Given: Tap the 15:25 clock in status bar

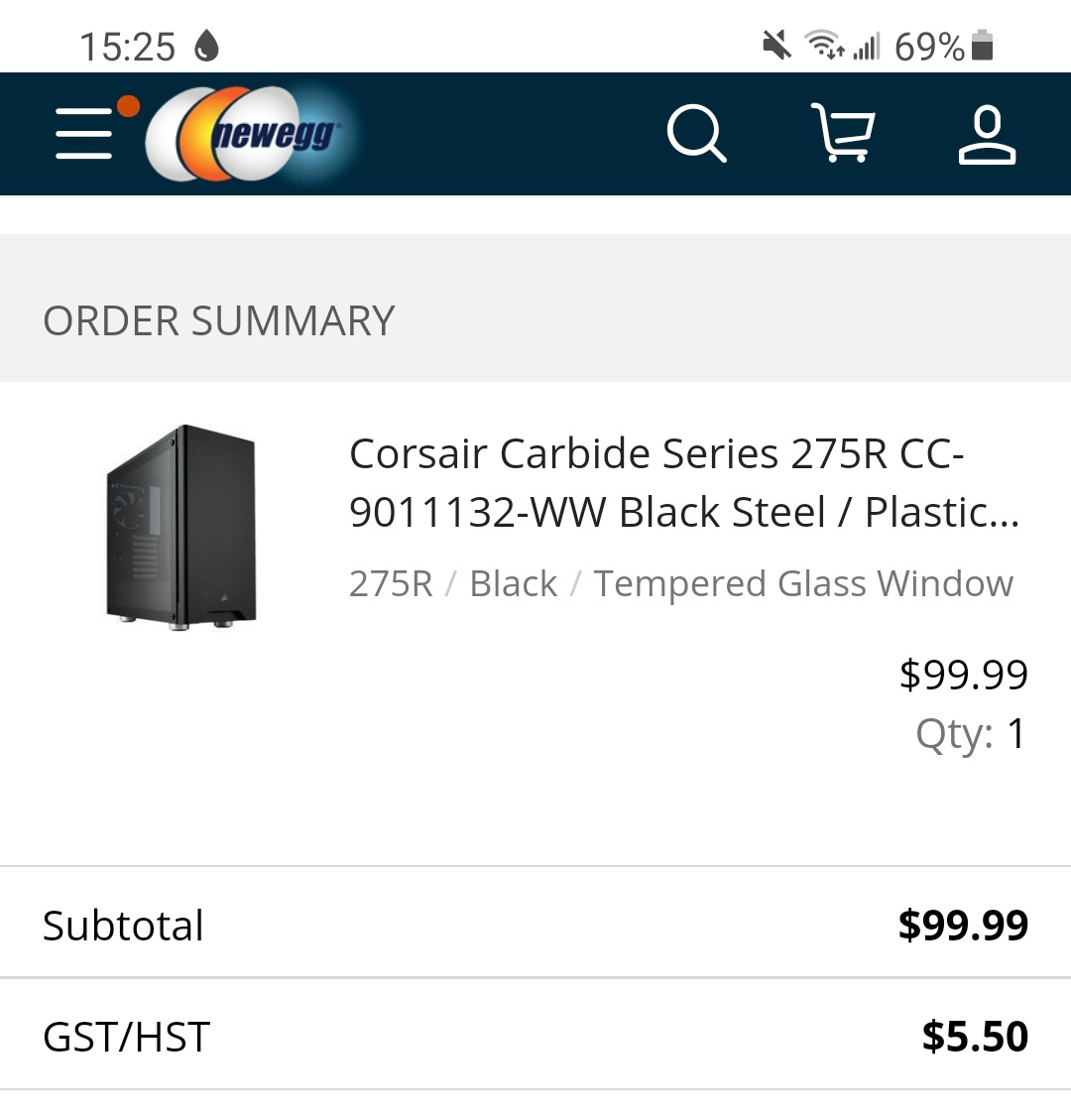Looking at the screenshot, I should (x=127, y=47).
